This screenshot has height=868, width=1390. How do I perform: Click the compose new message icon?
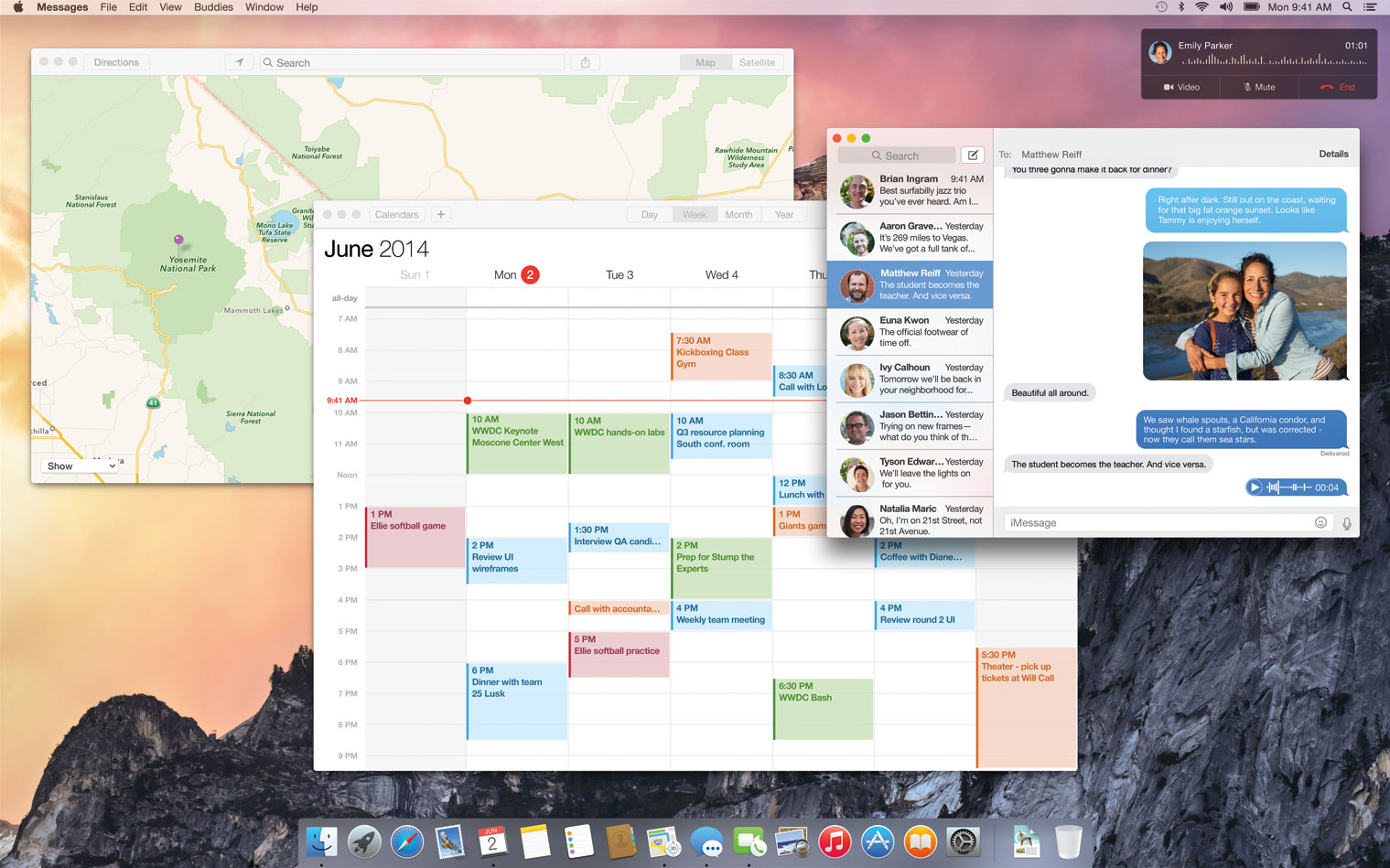[973, 155]
